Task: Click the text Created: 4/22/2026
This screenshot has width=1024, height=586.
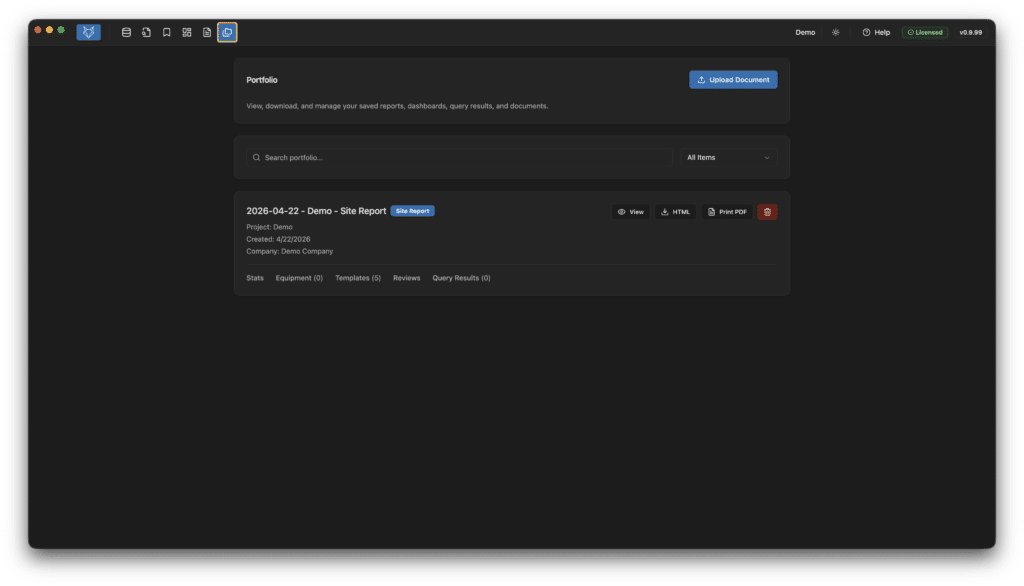Action: 278,239
